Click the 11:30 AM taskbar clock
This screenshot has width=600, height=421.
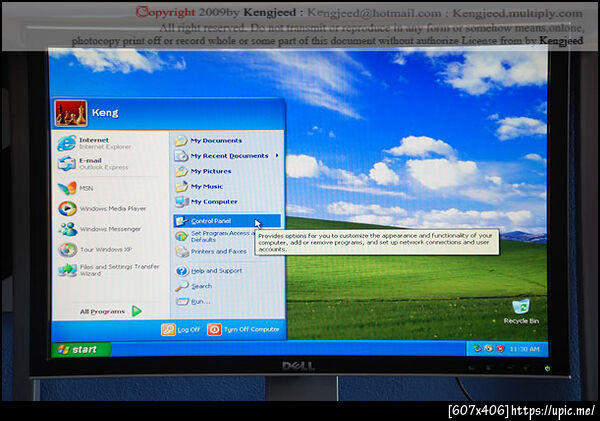tap(524, 349)
